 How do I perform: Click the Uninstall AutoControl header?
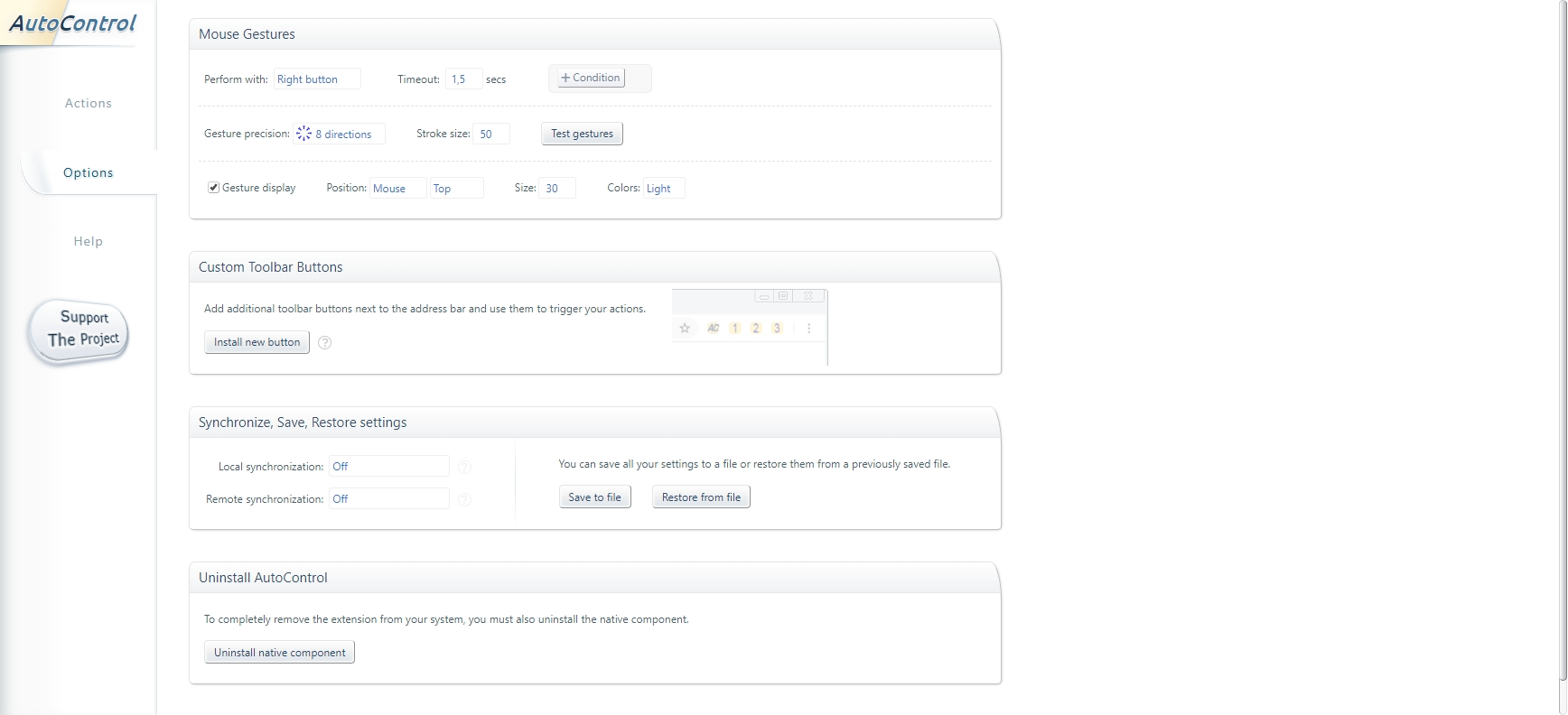point(594,578)
